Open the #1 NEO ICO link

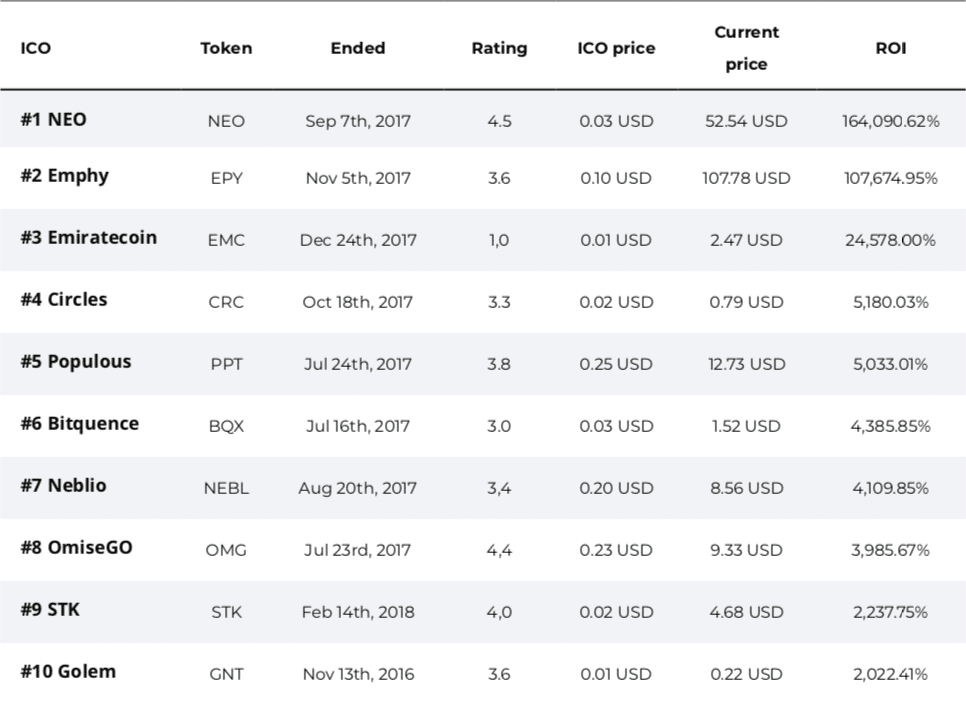click(54, 120)
